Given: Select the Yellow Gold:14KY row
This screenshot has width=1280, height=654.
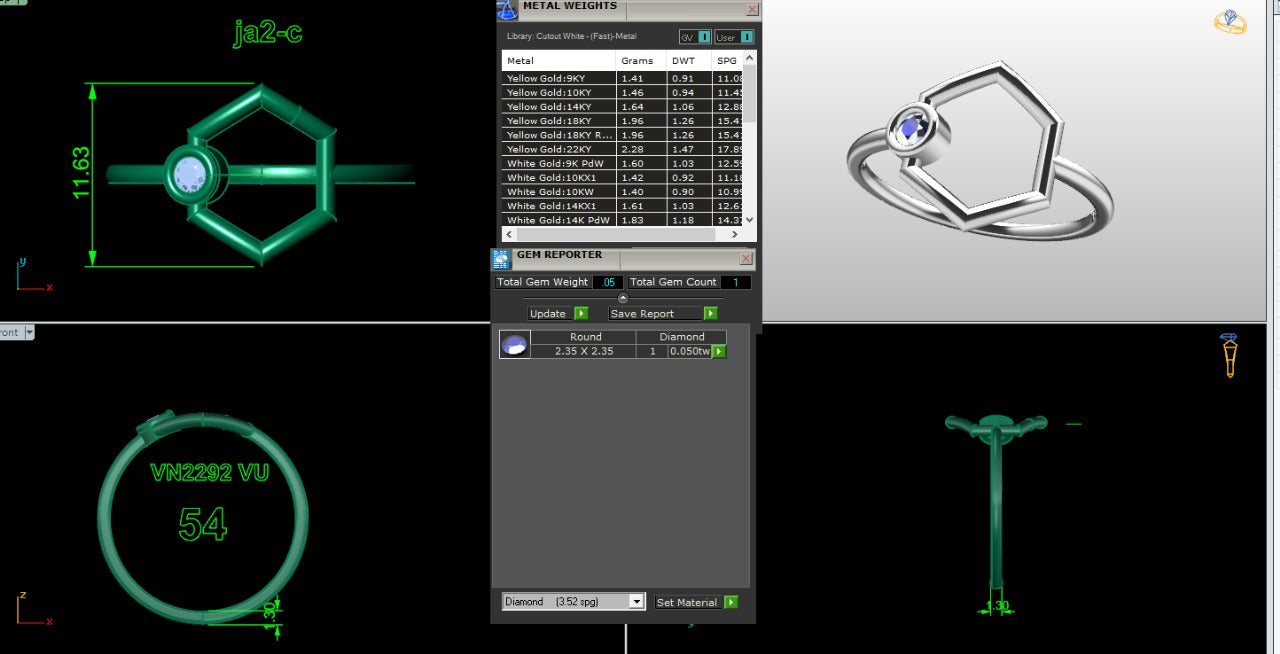Looking at the screenshot, I should tap(623, 106).
